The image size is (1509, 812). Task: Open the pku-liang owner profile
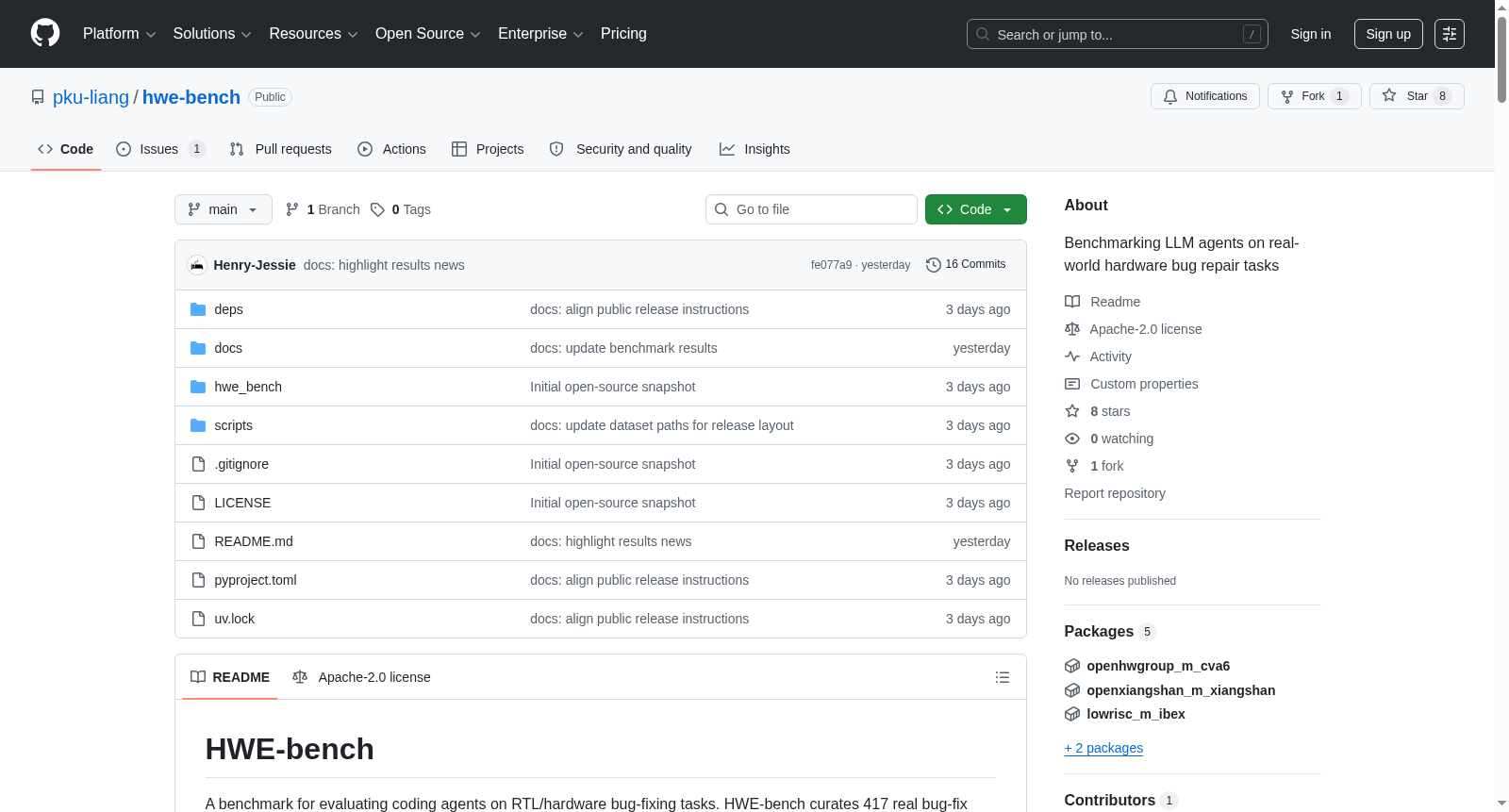[x=91, y=97]
